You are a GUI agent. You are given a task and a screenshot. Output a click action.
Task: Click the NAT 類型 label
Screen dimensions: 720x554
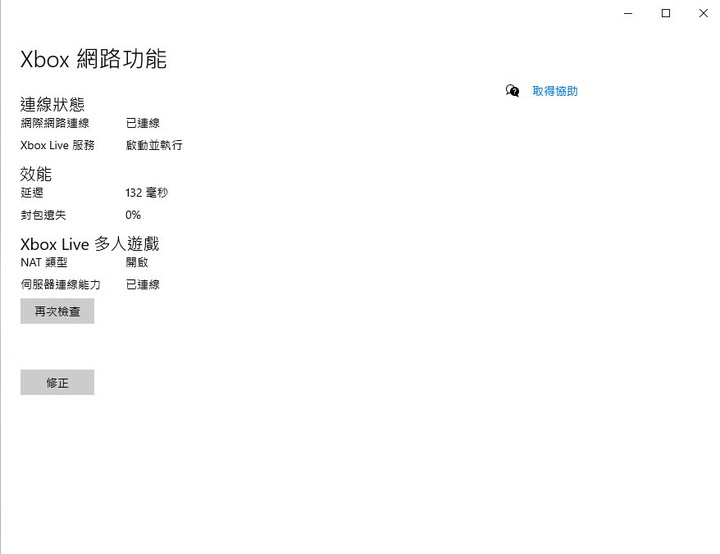[44, 262]
